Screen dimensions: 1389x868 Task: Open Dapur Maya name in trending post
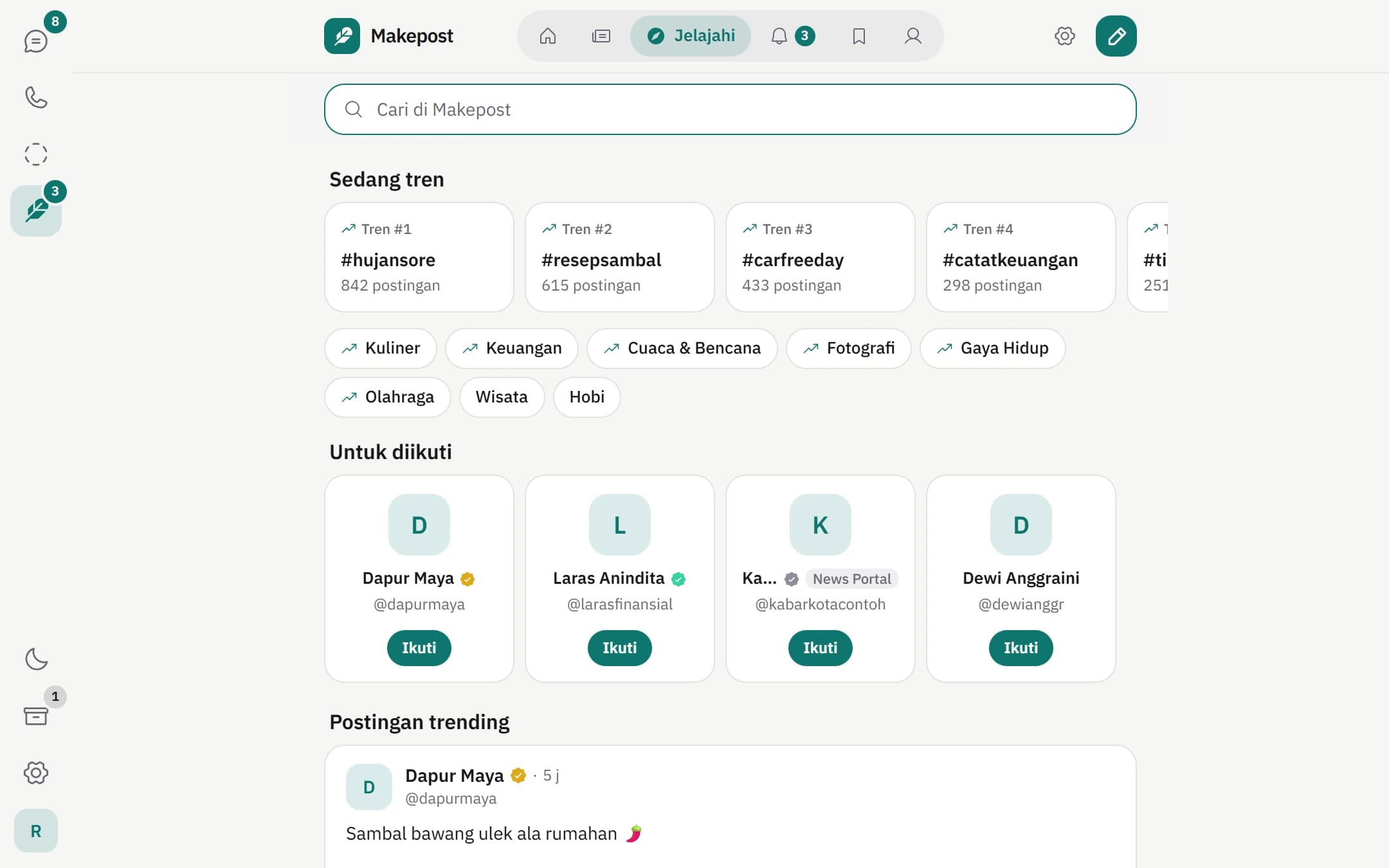[455, 776]
